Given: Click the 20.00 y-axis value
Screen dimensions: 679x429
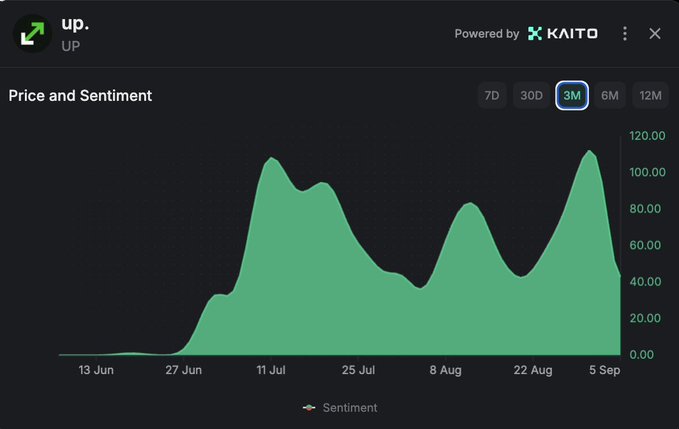Looking at the screenshot, I should coord(645,318).
